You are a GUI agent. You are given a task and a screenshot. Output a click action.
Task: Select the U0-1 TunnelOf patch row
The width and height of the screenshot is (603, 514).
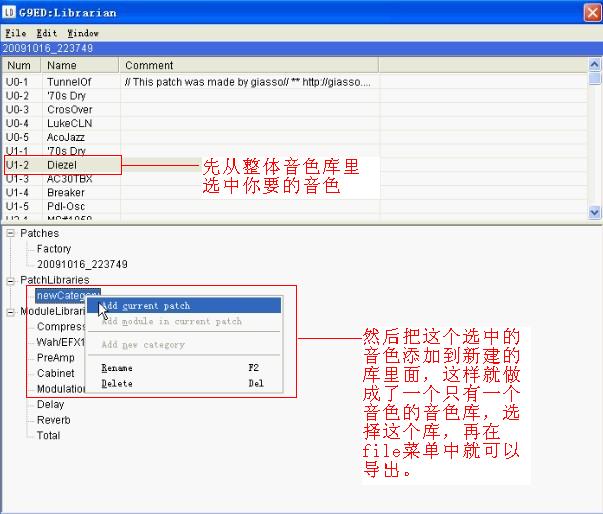[x=68, y=82]
